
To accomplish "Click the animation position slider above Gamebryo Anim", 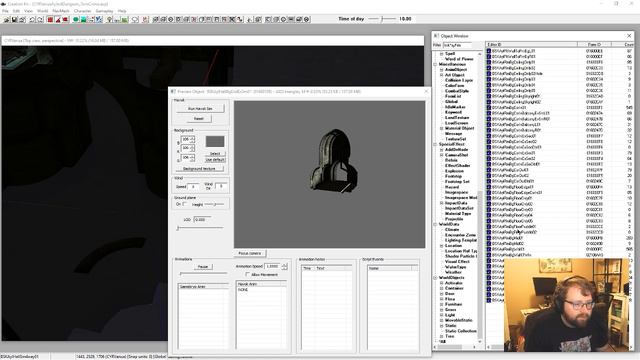I will (x=203, y=273).
